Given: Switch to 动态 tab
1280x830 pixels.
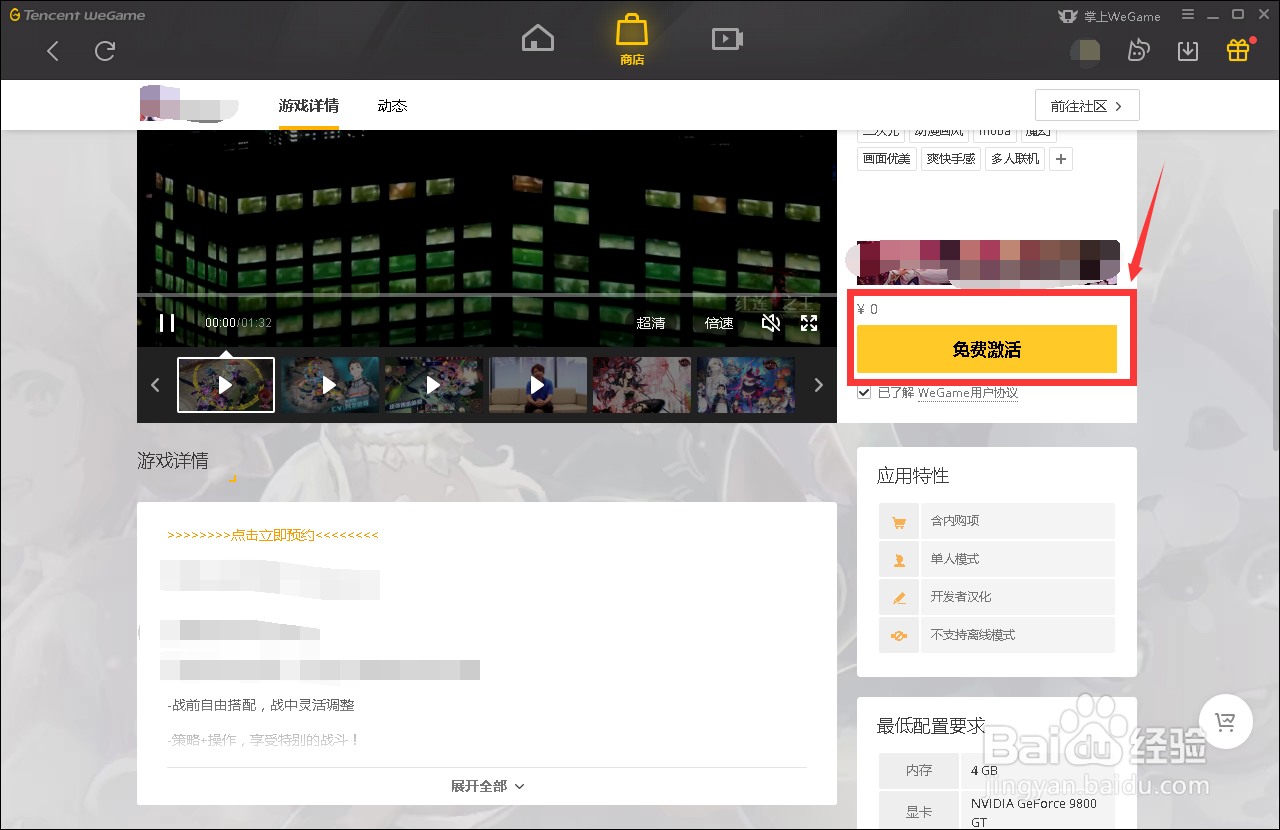Looking at the screenshot, I should (x=392, y=106).
